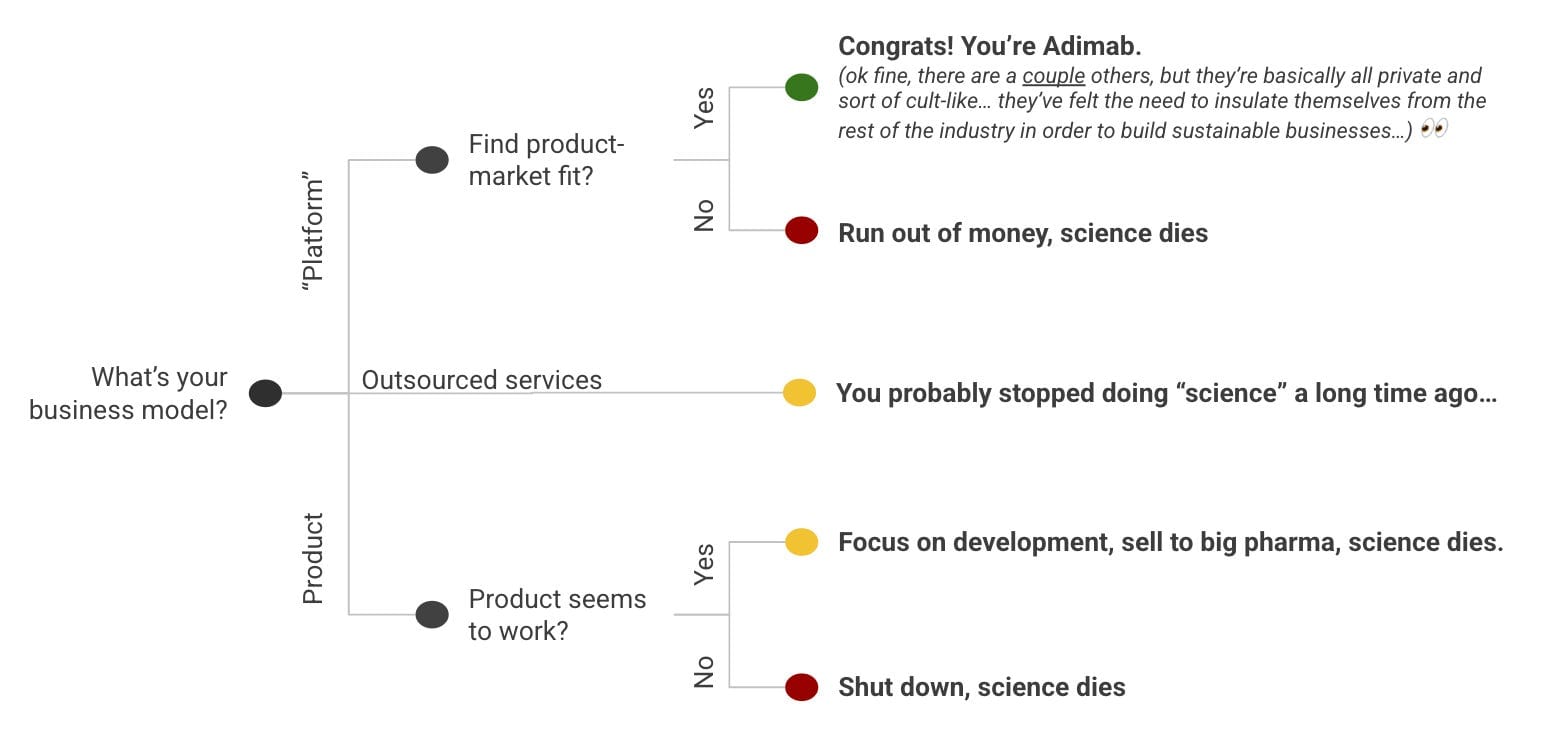Image resolution: width=1564 pixels, height=740 pixels.
Task: Click the yellow dot beside Focus on development
Action: pyautogui.click(x=801, y=542)
